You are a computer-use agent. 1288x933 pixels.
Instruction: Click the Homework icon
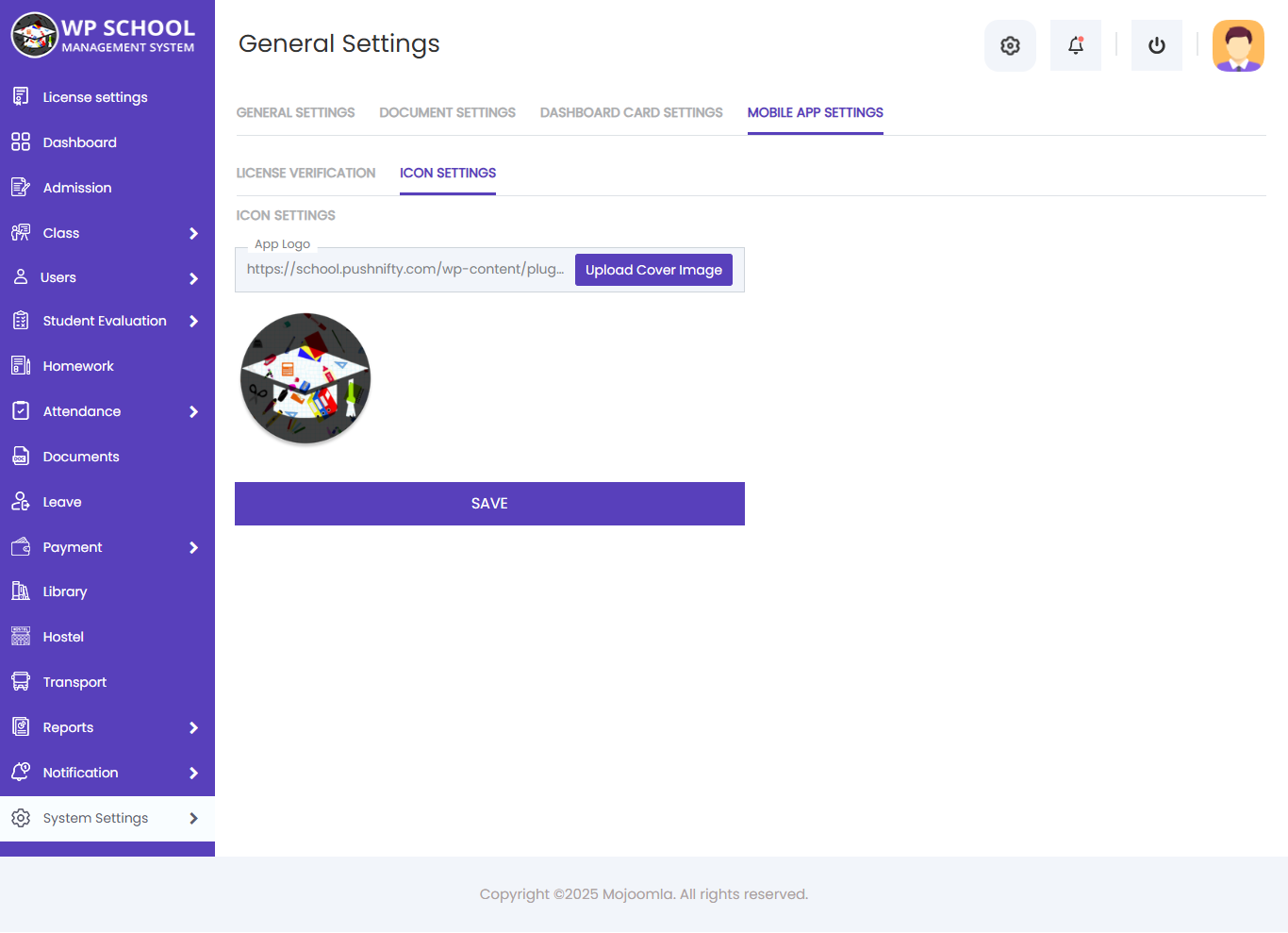point(21,365)
